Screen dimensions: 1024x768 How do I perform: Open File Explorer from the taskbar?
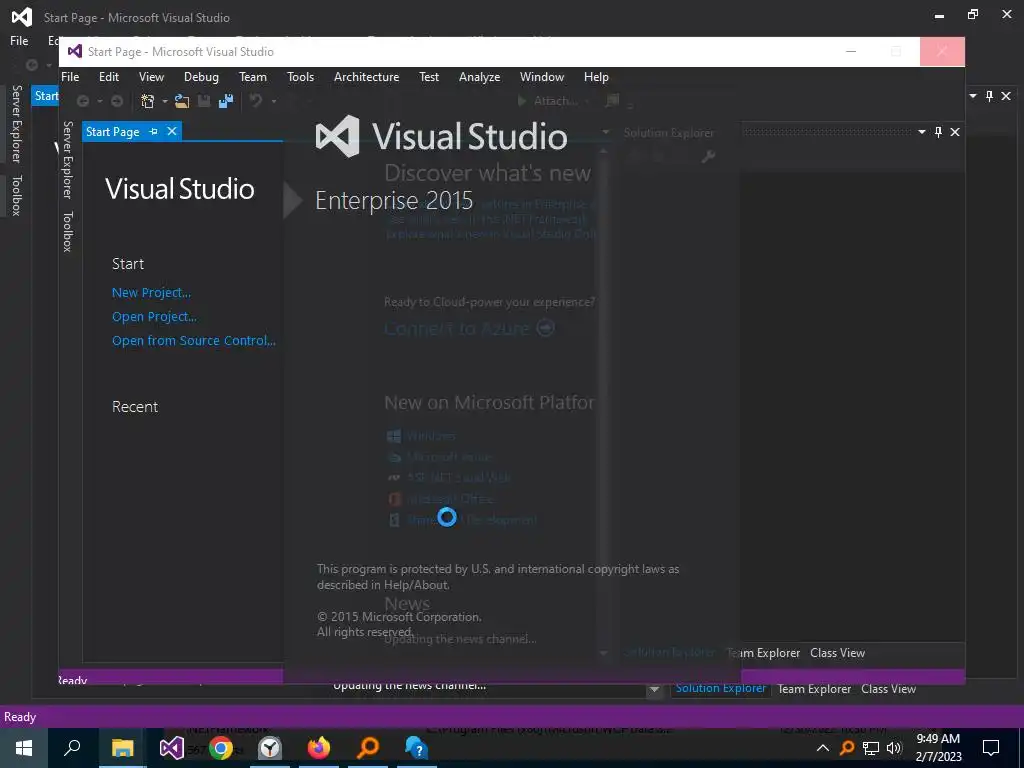pos(122,748)
